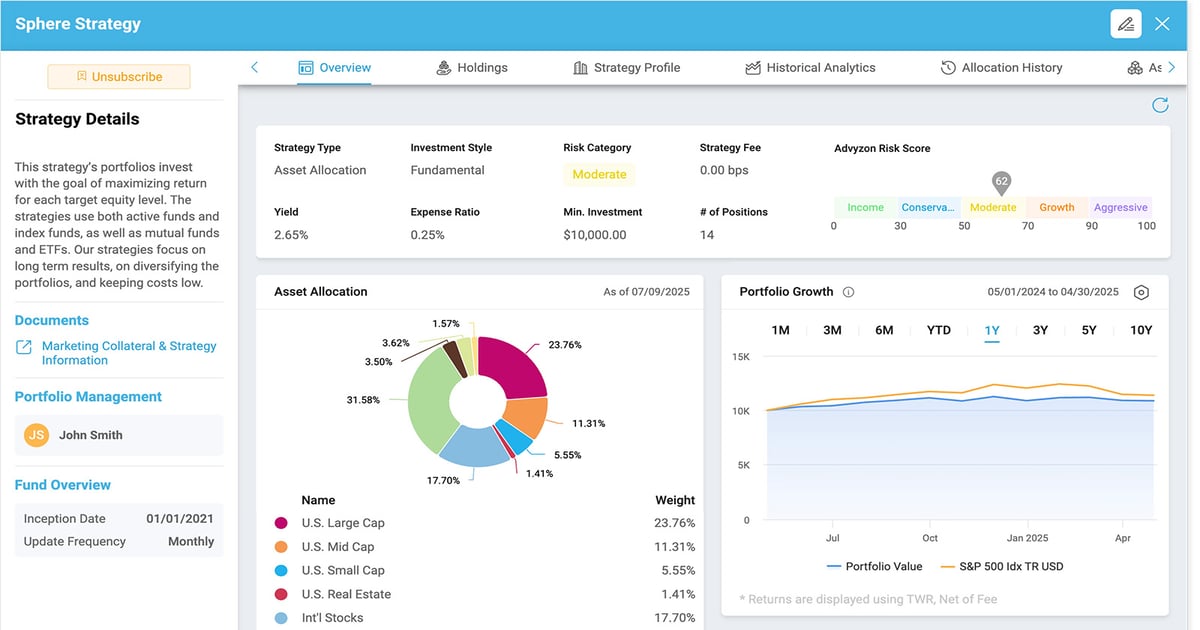Click the Allocation History clock icon
1200x630 pixels.
(x=946, y=67)
